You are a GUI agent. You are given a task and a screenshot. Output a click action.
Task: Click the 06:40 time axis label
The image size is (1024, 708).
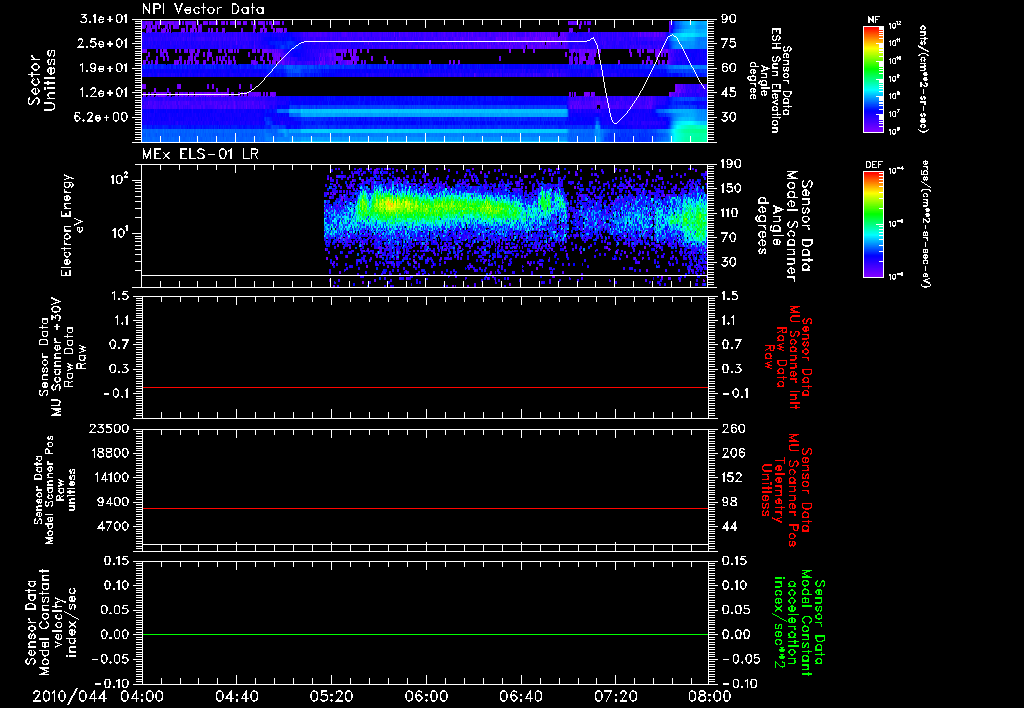[520, 696]
